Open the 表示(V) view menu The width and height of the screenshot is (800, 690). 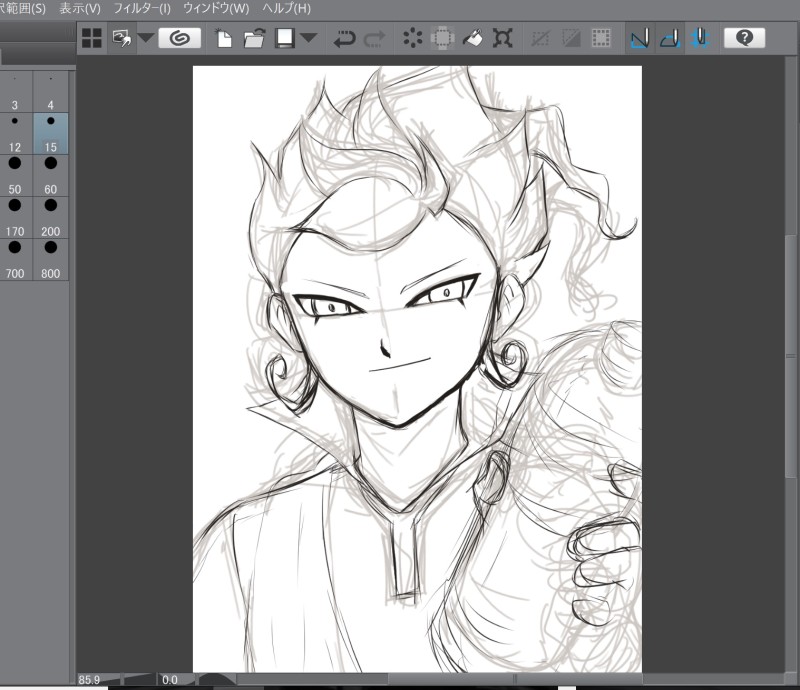pos(80,8)
